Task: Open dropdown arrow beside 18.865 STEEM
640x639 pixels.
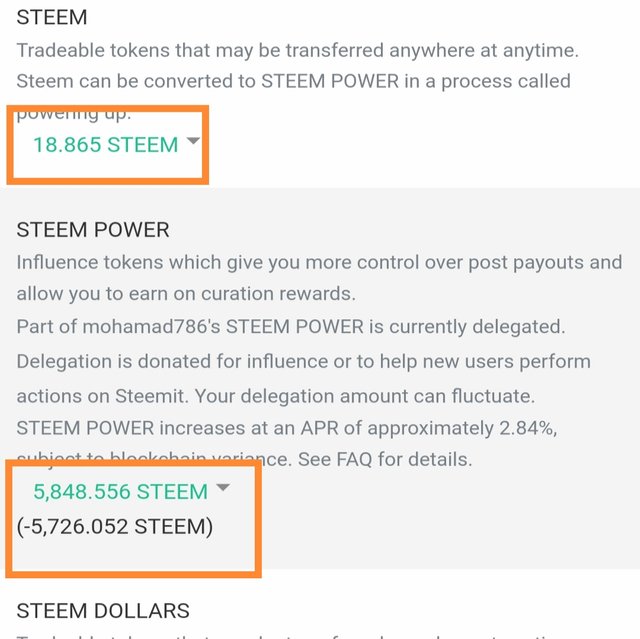Action: click(194, 142)
